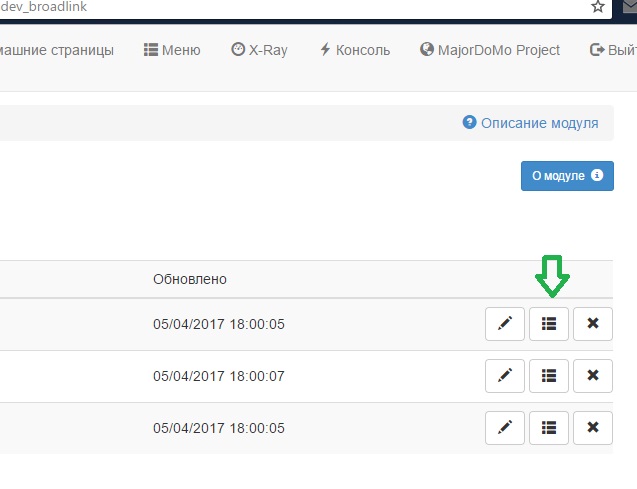Click the gauge icon beside X-Ray
637x489 pixels.
[x=238, y=49]
